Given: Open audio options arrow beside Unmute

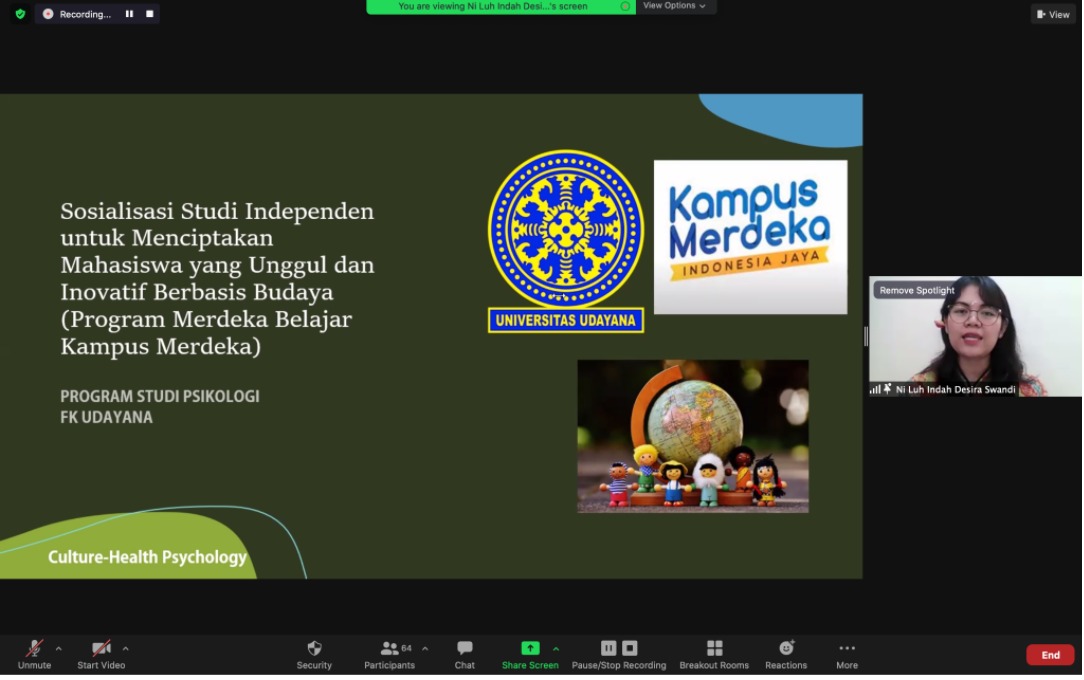Looking at the screenshot, I should tap(59, 649).
